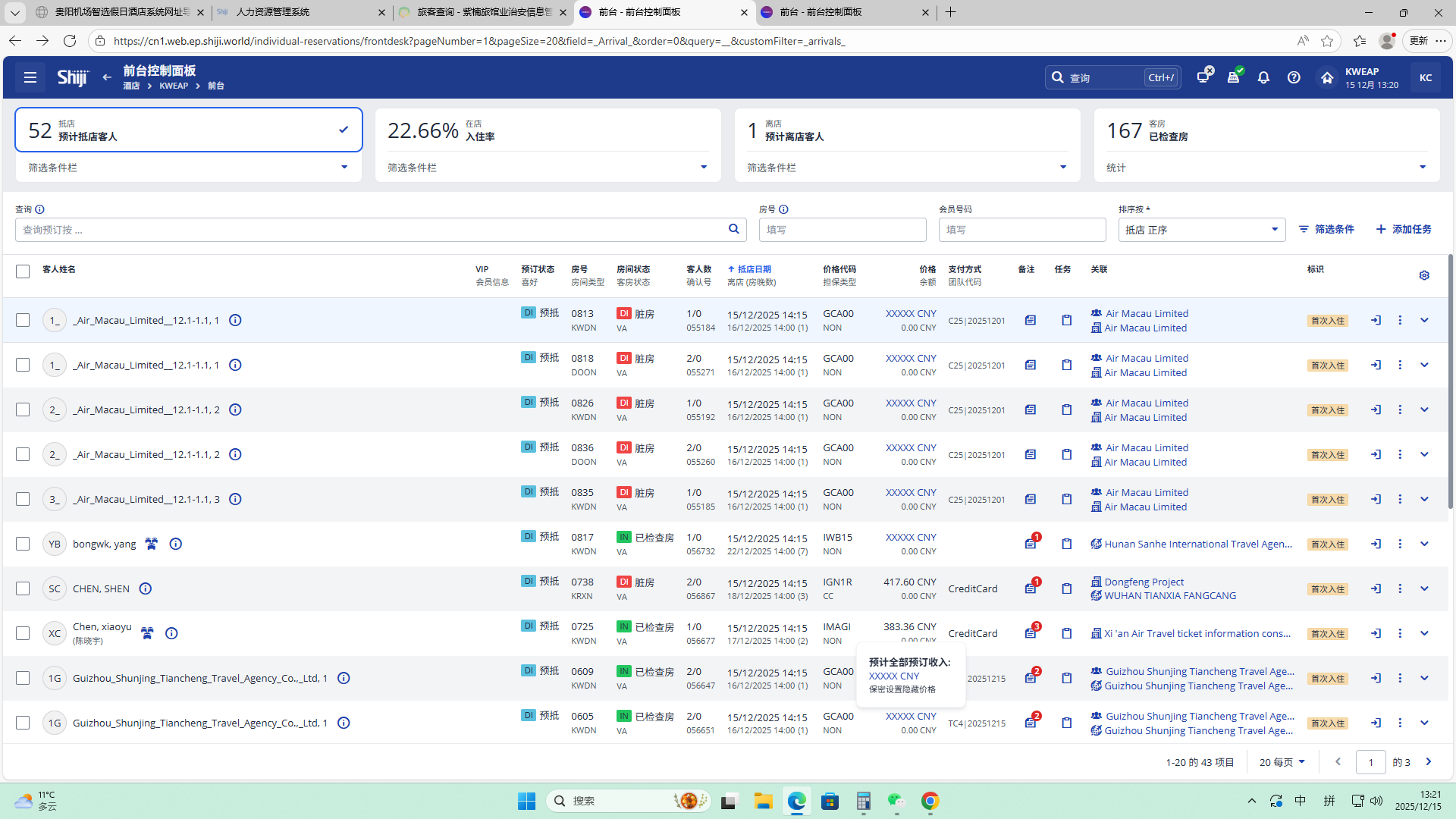
Task: Open table column settings gear
Action: [x=1424, y=275]
